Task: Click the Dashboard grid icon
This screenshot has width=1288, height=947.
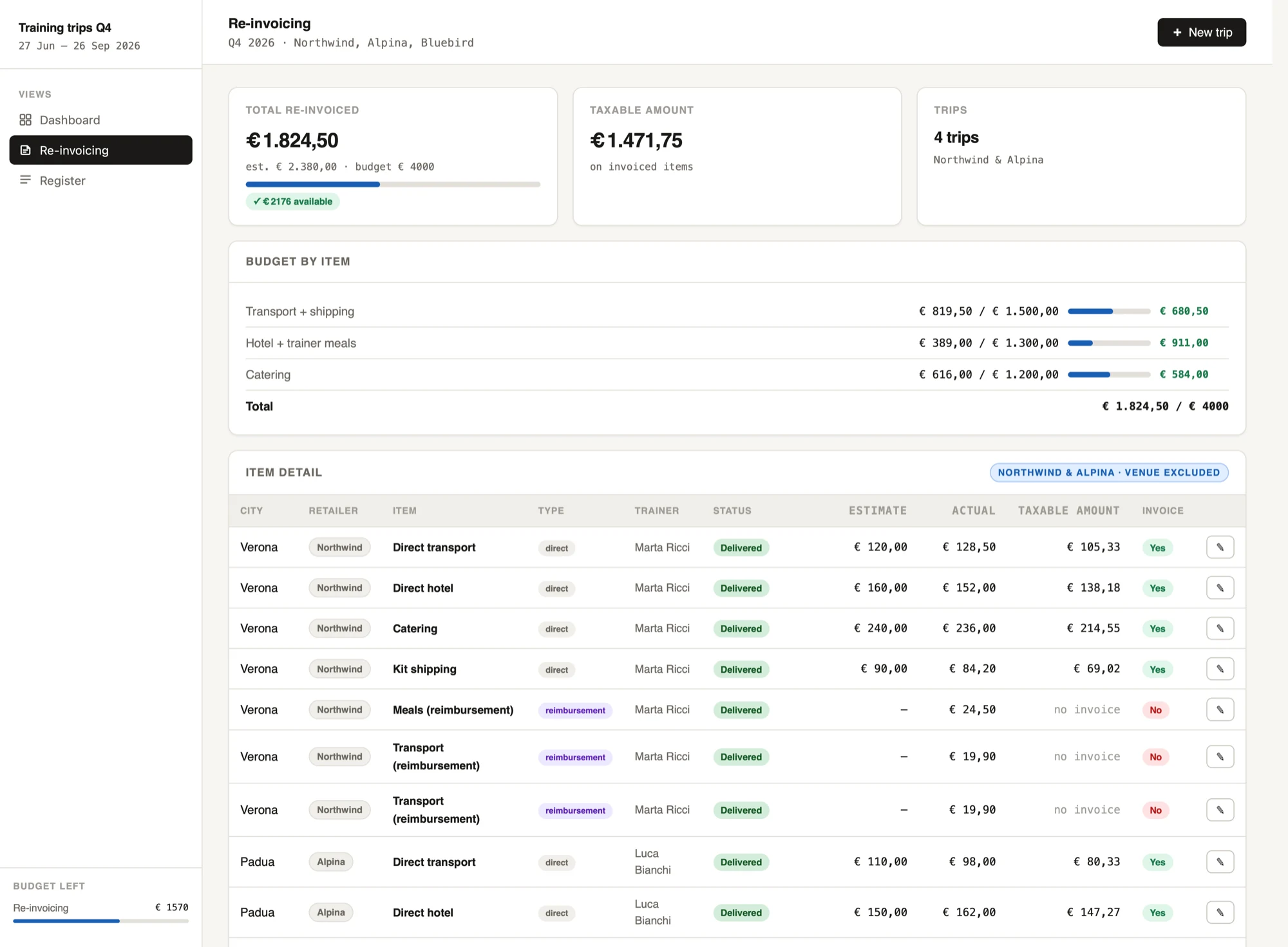Action: pos(25,120)
